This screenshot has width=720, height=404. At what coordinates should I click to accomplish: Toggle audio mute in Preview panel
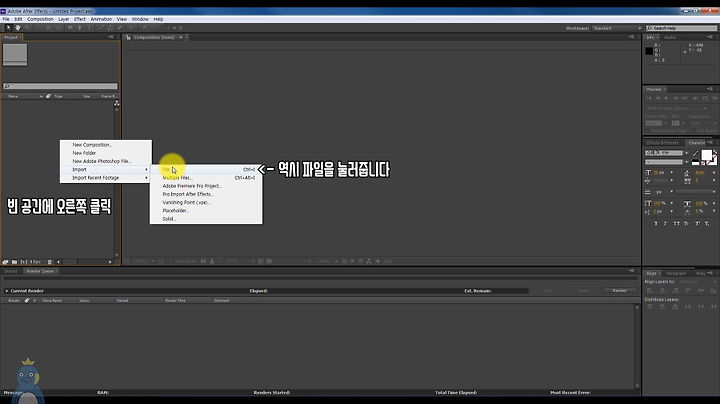[x=695, y=98]
